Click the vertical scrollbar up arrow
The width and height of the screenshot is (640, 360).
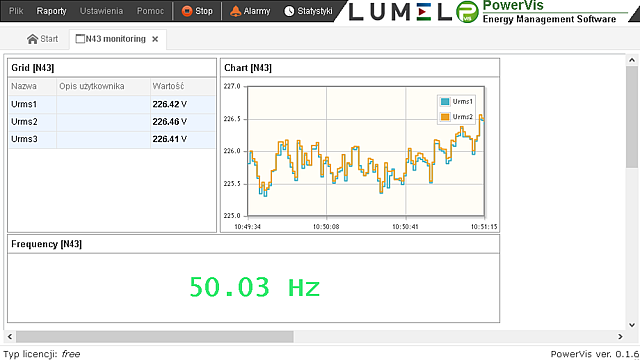coord(632,60)
